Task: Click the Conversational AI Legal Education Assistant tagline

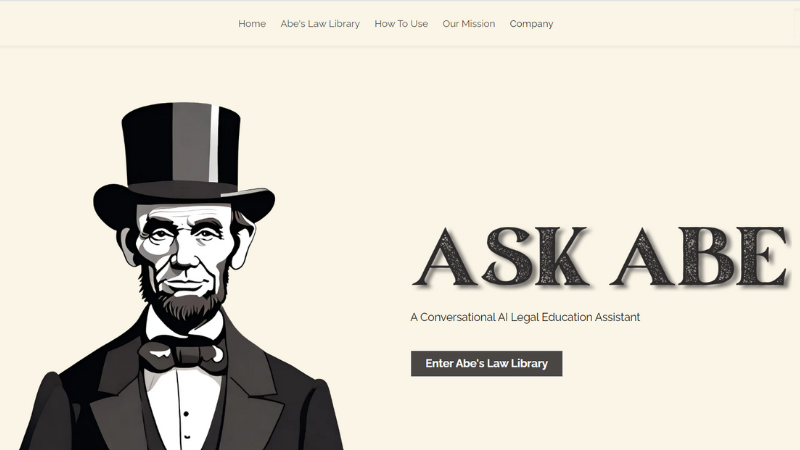Action: [525, 317]
